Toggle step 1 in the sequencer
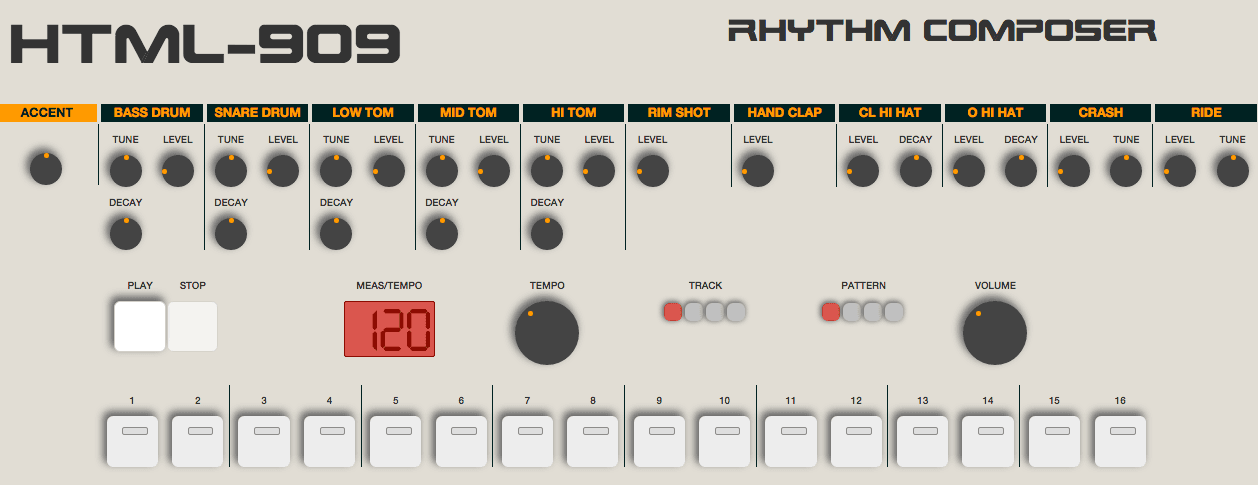 click(x=132, y=442)
